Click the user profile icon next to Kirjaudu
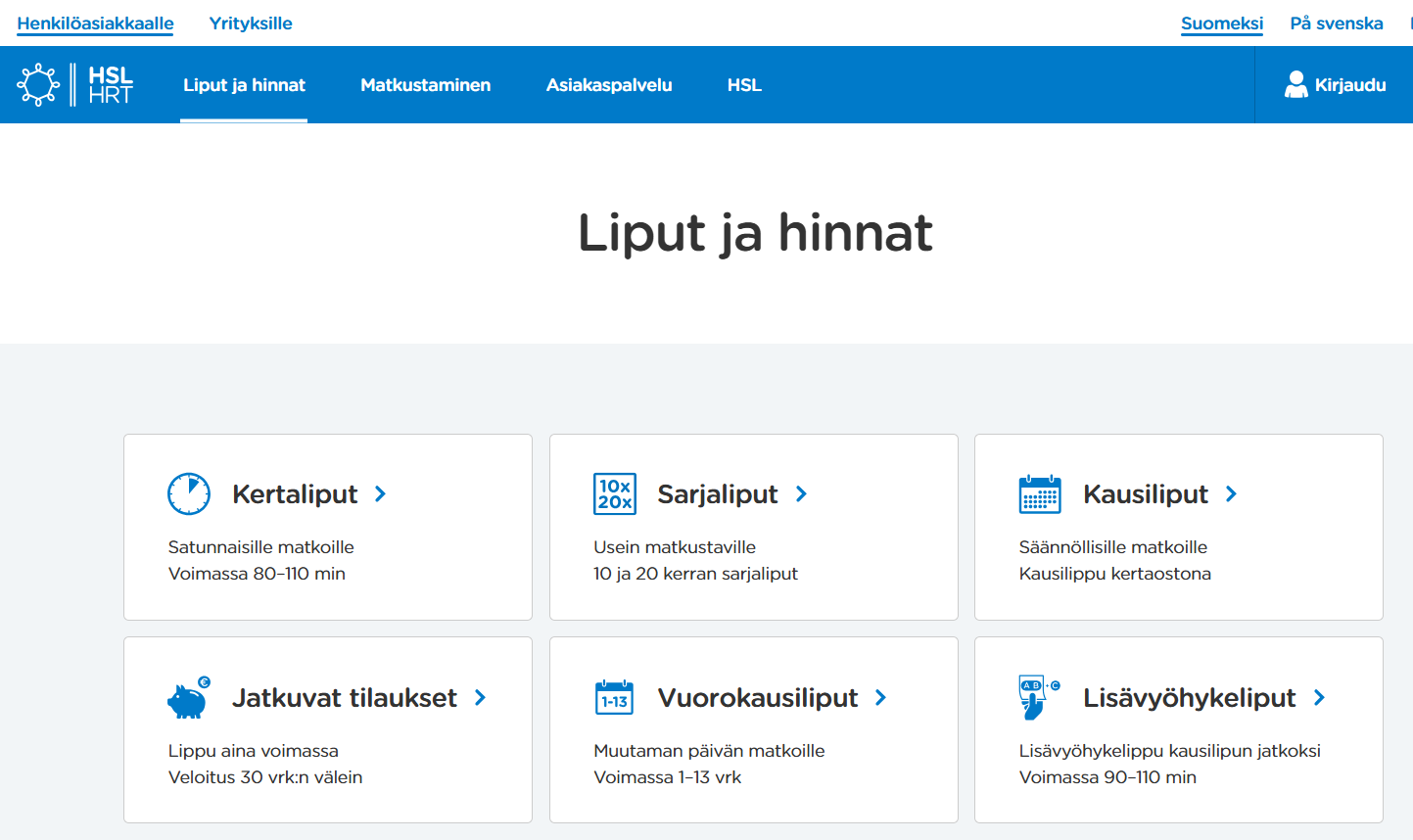Screen dimensions: 1413x840 pos(1295,85)
